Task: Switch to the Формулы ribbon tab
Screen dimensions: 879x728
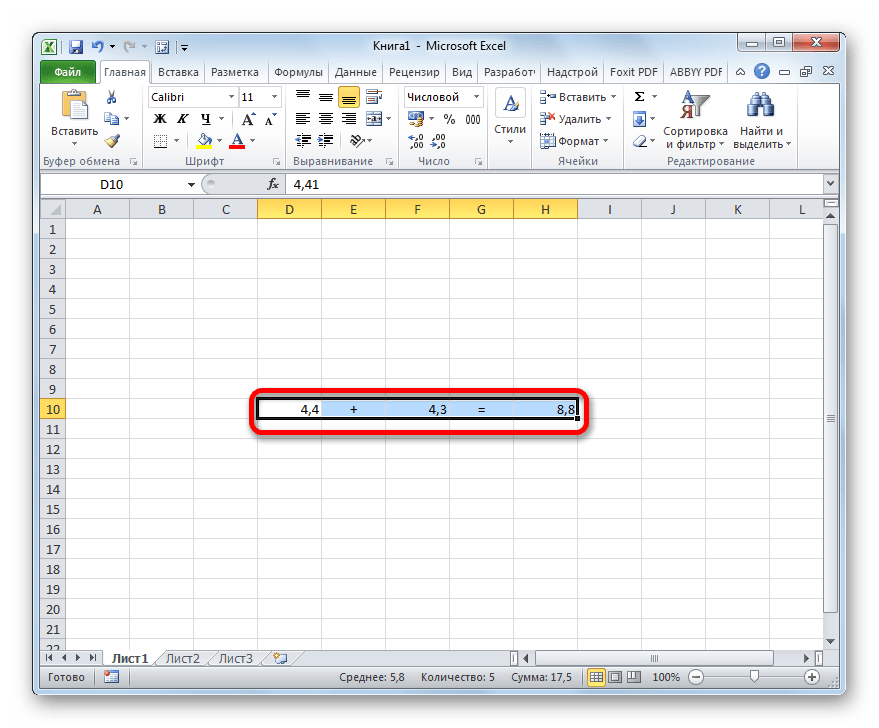Action: [x=298, y=72]
